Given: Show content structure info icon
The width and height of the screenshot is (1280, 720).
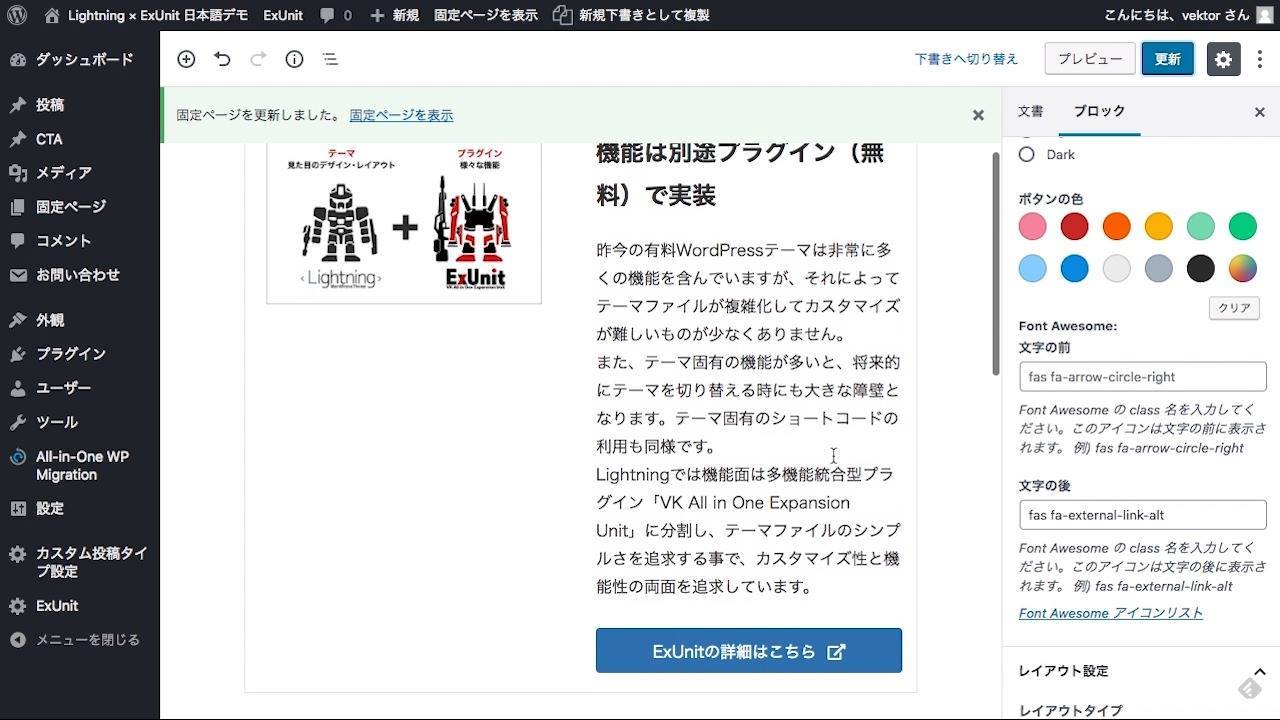Looking at the screenshot, I should [x=294, y=59].
